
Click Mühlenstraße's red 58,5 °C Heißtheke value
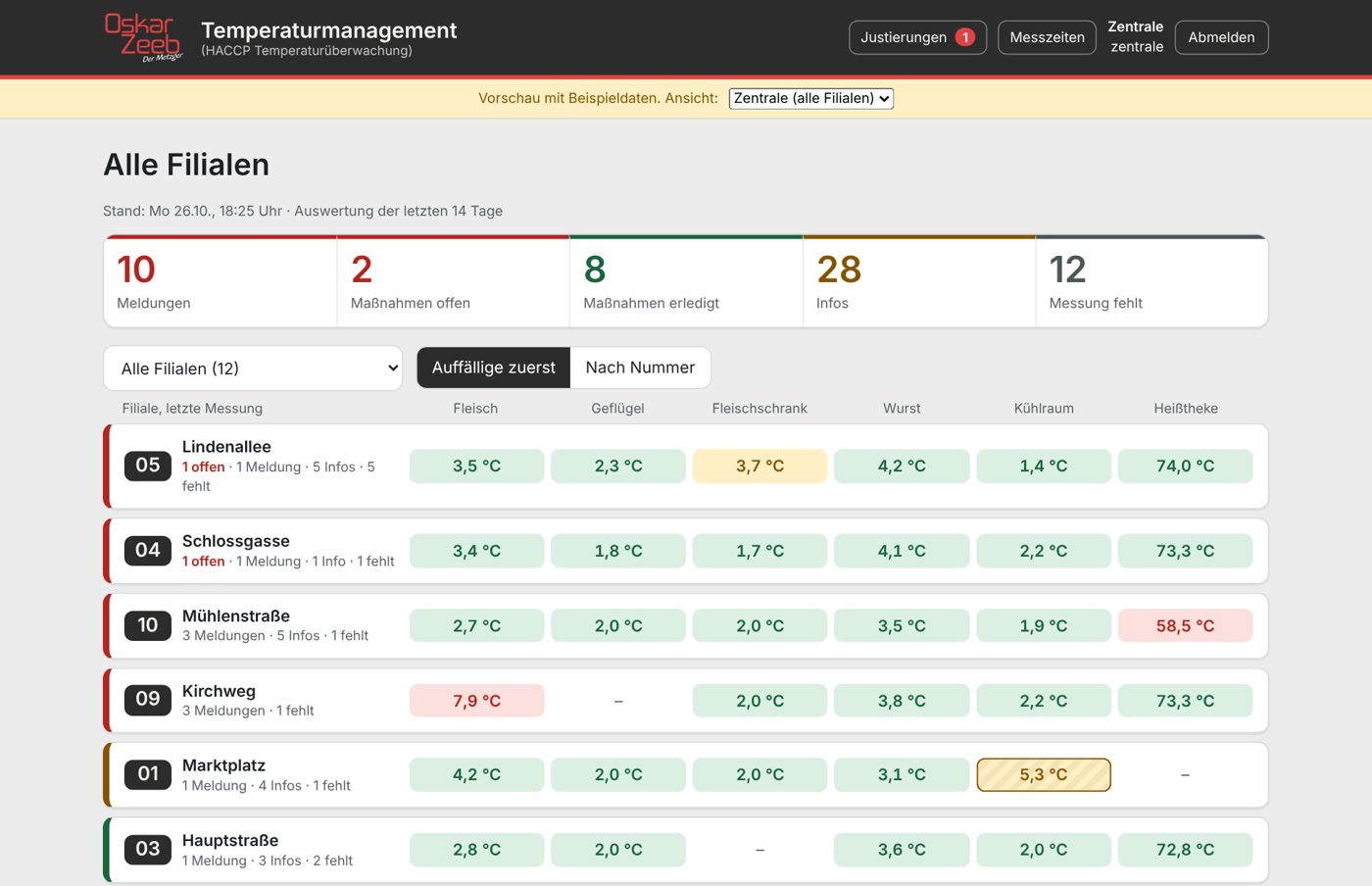[1186, 625]
